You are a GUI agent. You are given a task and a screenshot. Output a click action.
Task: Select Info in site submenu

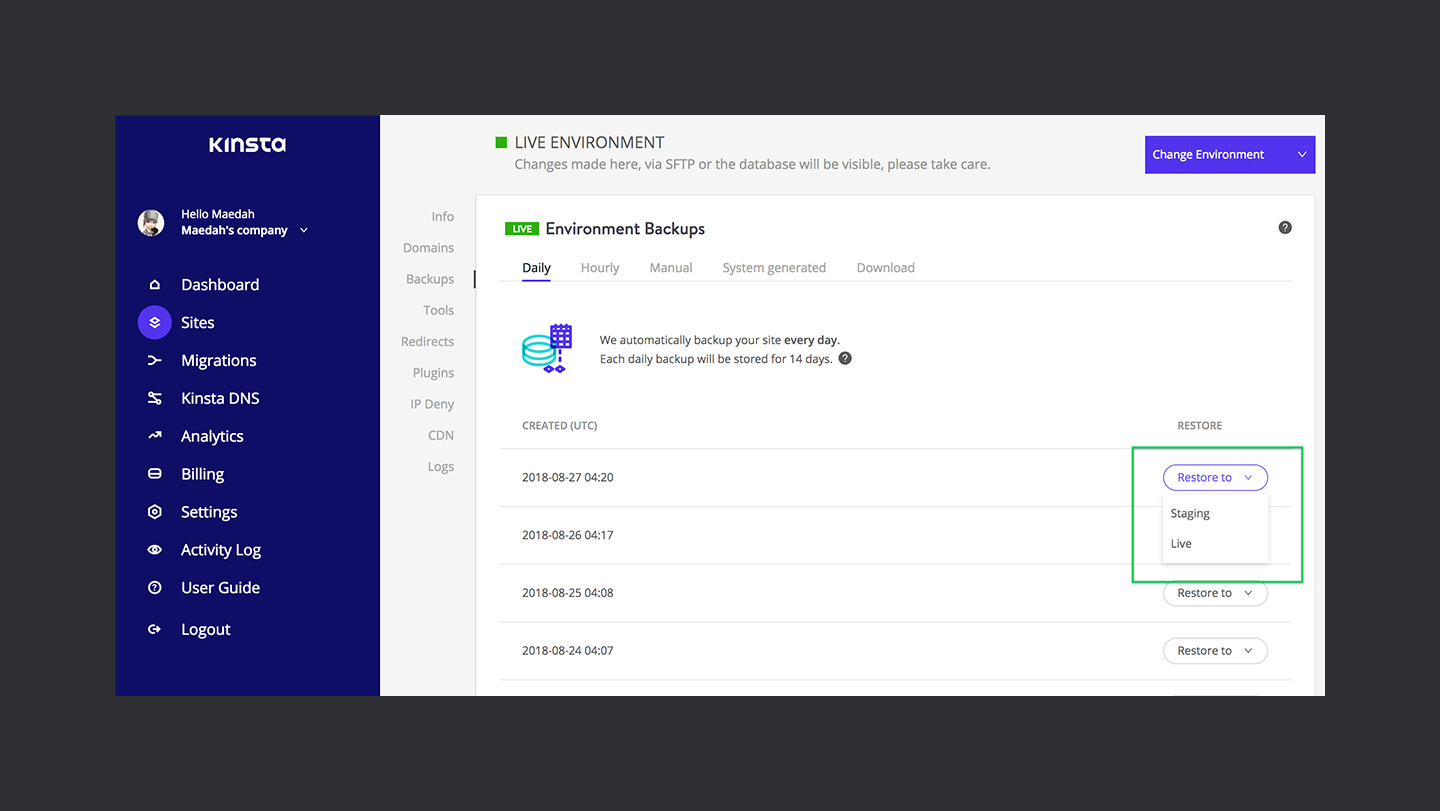click(x=443, y=216)
